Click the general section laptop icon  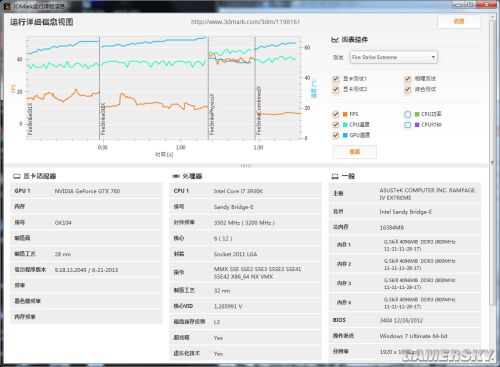(x=335, y=176)
